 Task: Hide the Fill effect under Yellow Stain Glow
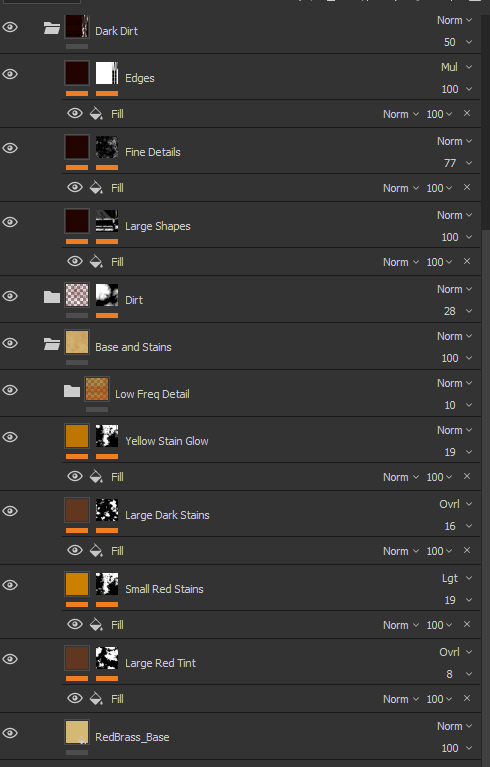coord(74,476)
